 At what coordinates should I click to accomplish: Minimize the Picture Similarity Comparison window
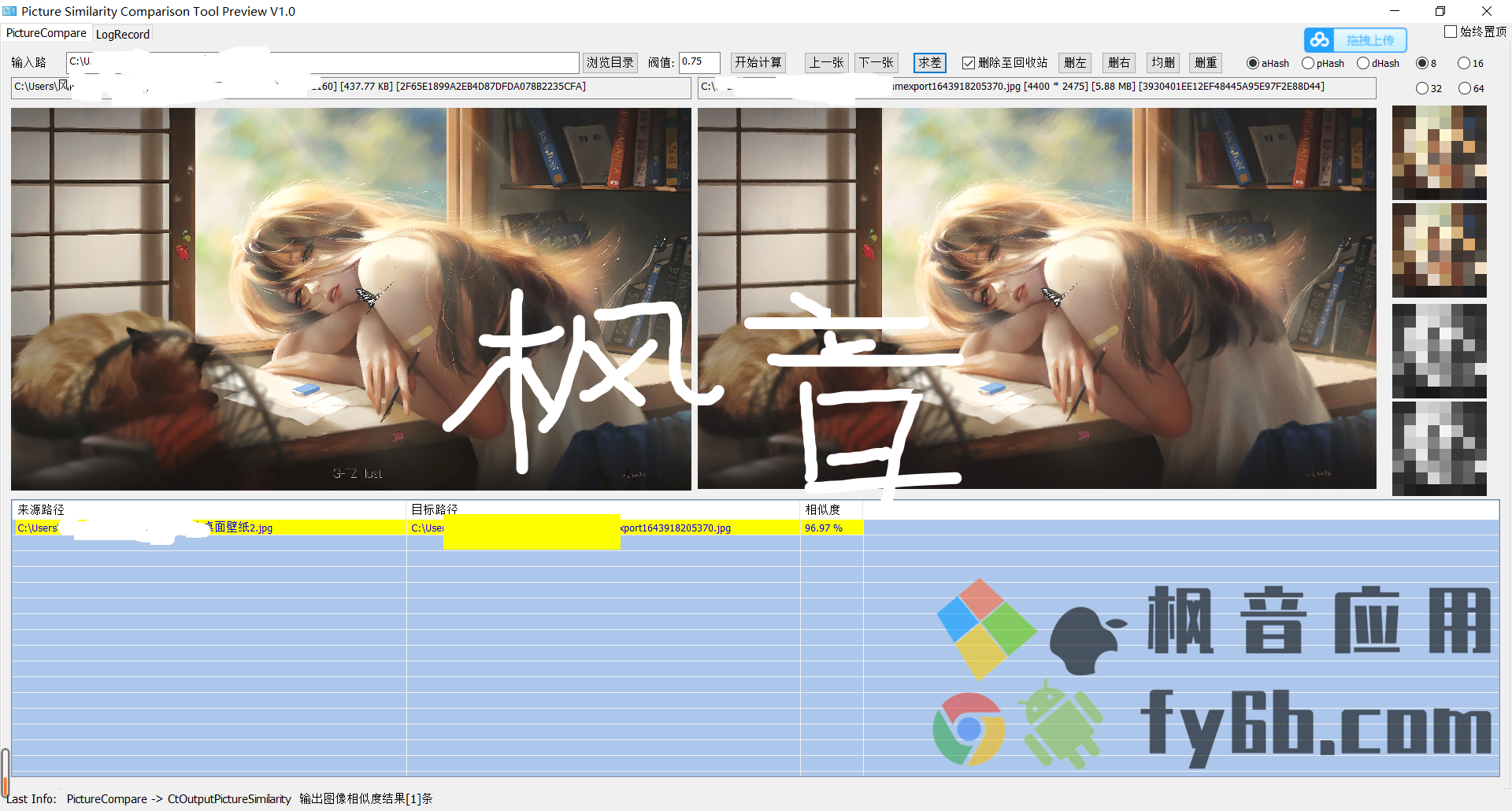(x=1395, y=11)
